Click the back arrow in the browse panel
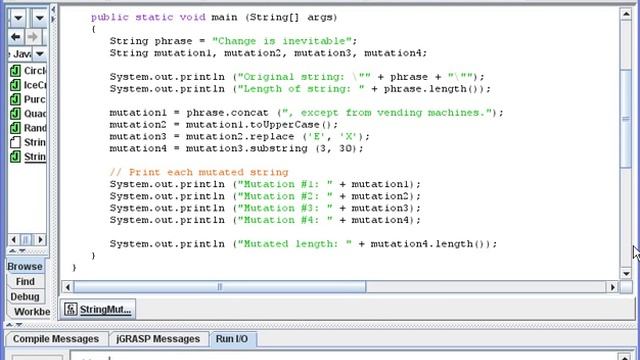 pos(16,37)
